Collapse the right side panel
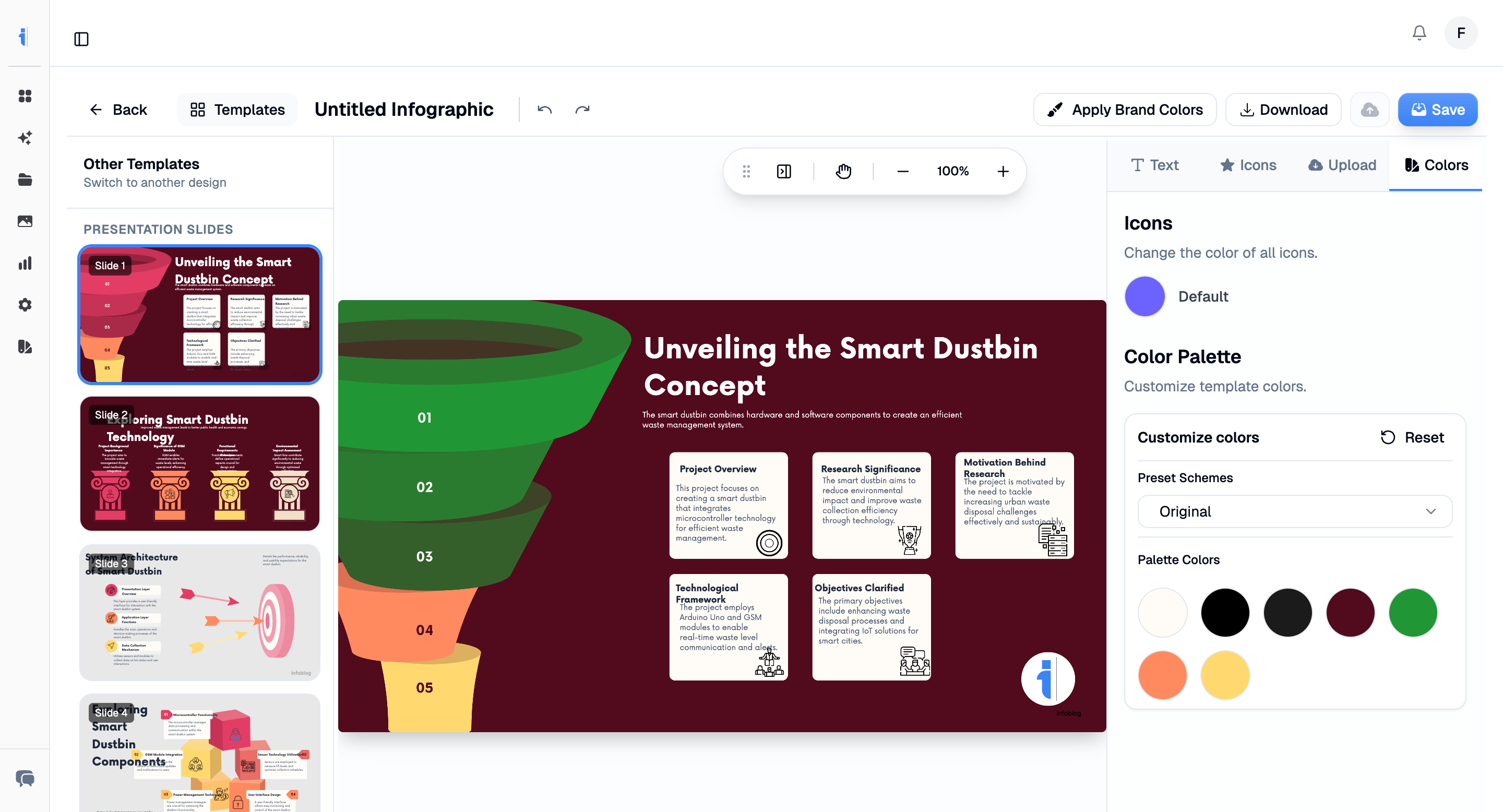The image size is (1503, 812). (x=783, y=171)
